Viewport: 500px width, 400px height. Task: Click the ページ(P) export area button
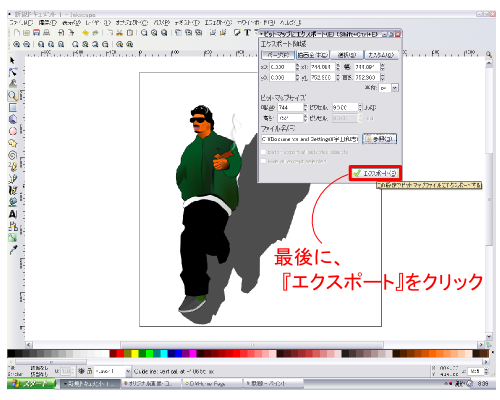click(x=278, y=55)
